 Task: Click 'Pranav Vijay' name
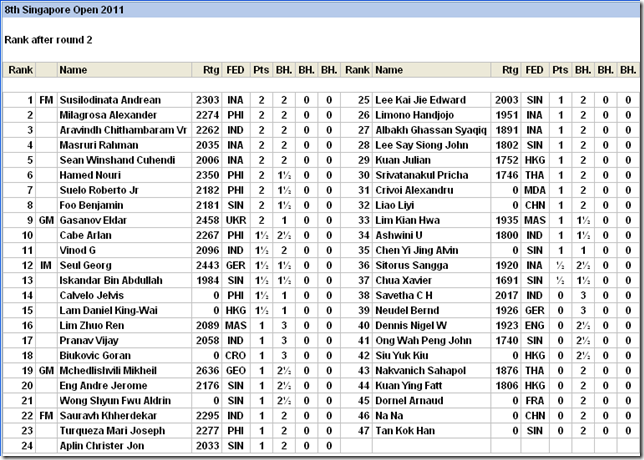89,340
